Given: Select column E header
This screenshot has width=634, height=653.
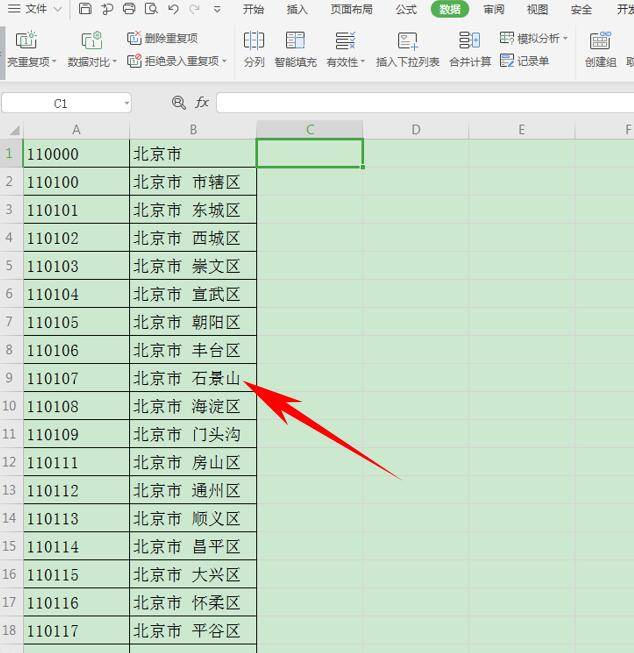Looking at the screenshot, I should pyautogui.click(x=522, y=130).
